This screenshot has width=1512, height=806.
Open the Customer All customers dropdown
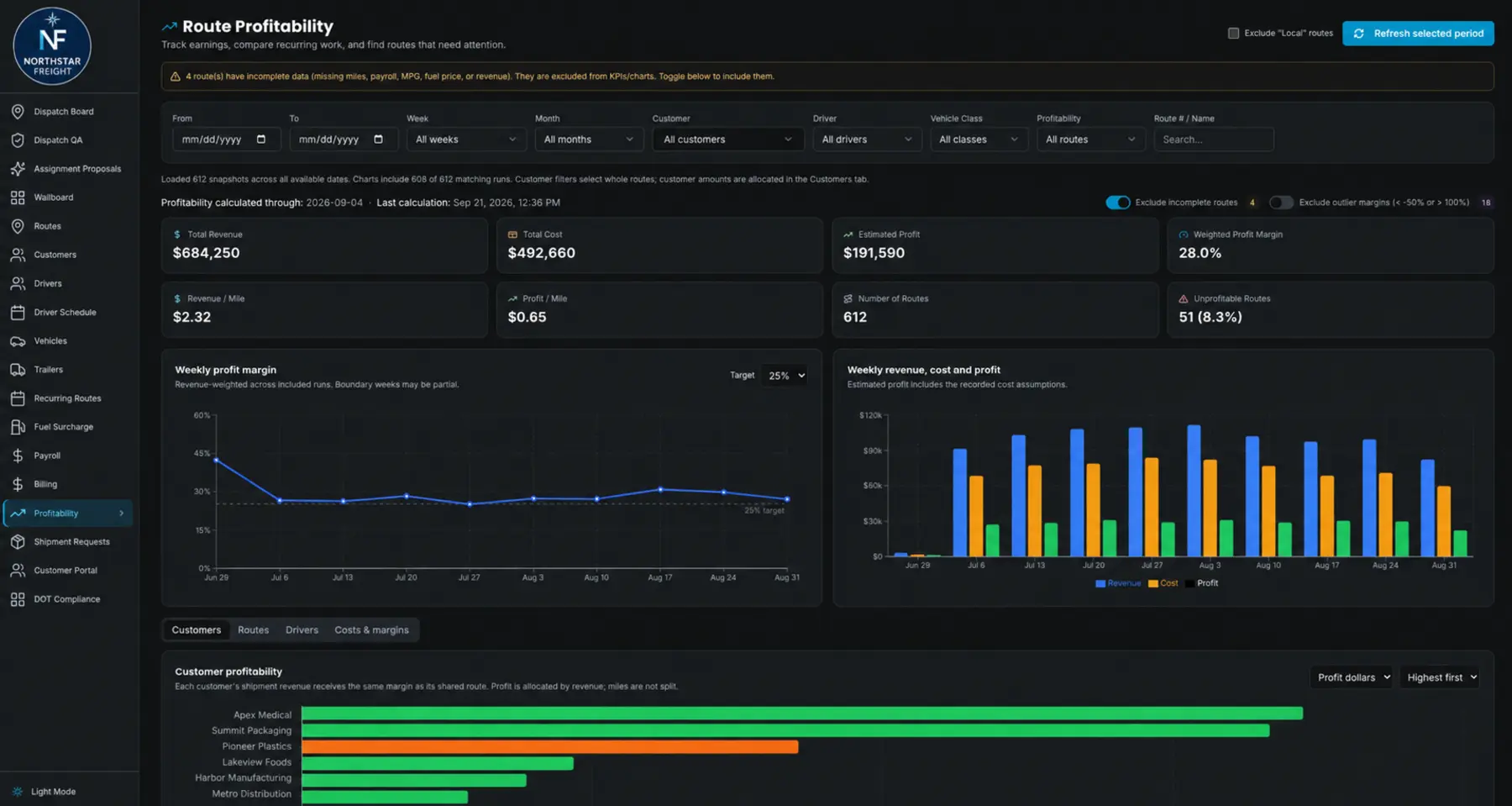pos(727,140)
